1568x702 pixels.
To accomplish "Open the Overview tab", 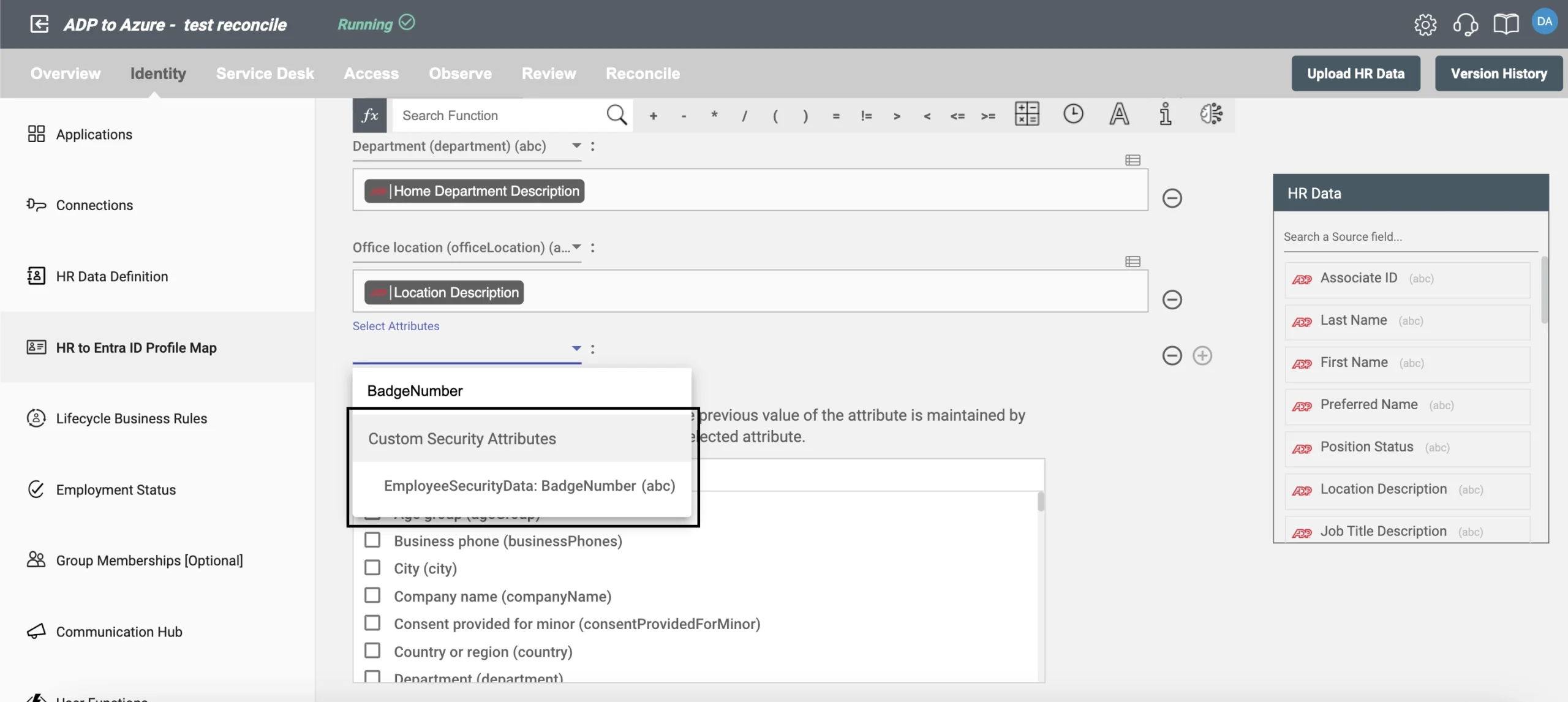I will 66,74.
